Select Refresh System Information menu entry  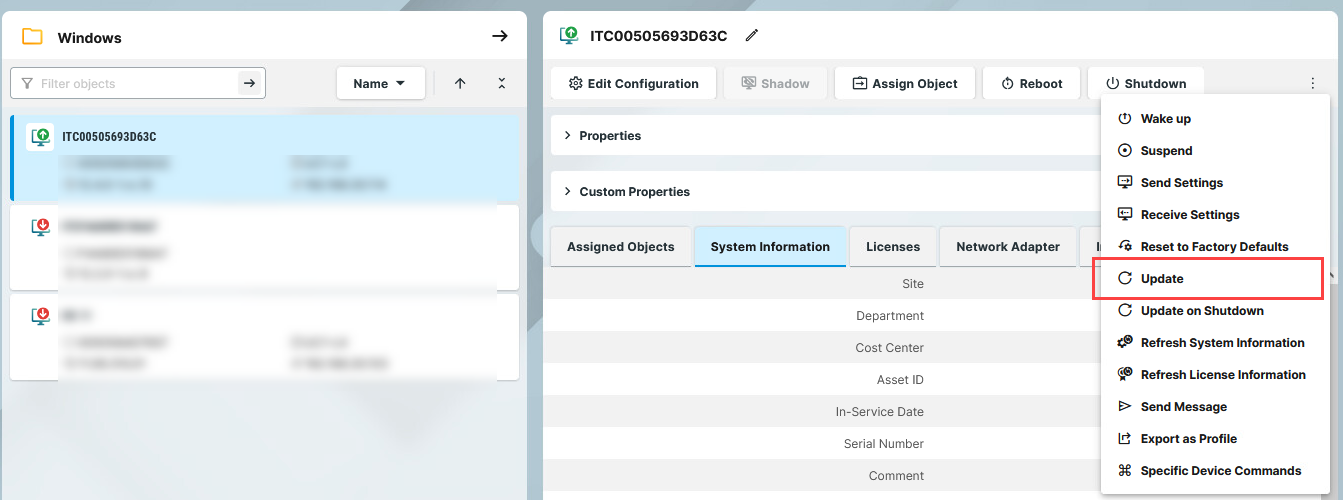1222,343
